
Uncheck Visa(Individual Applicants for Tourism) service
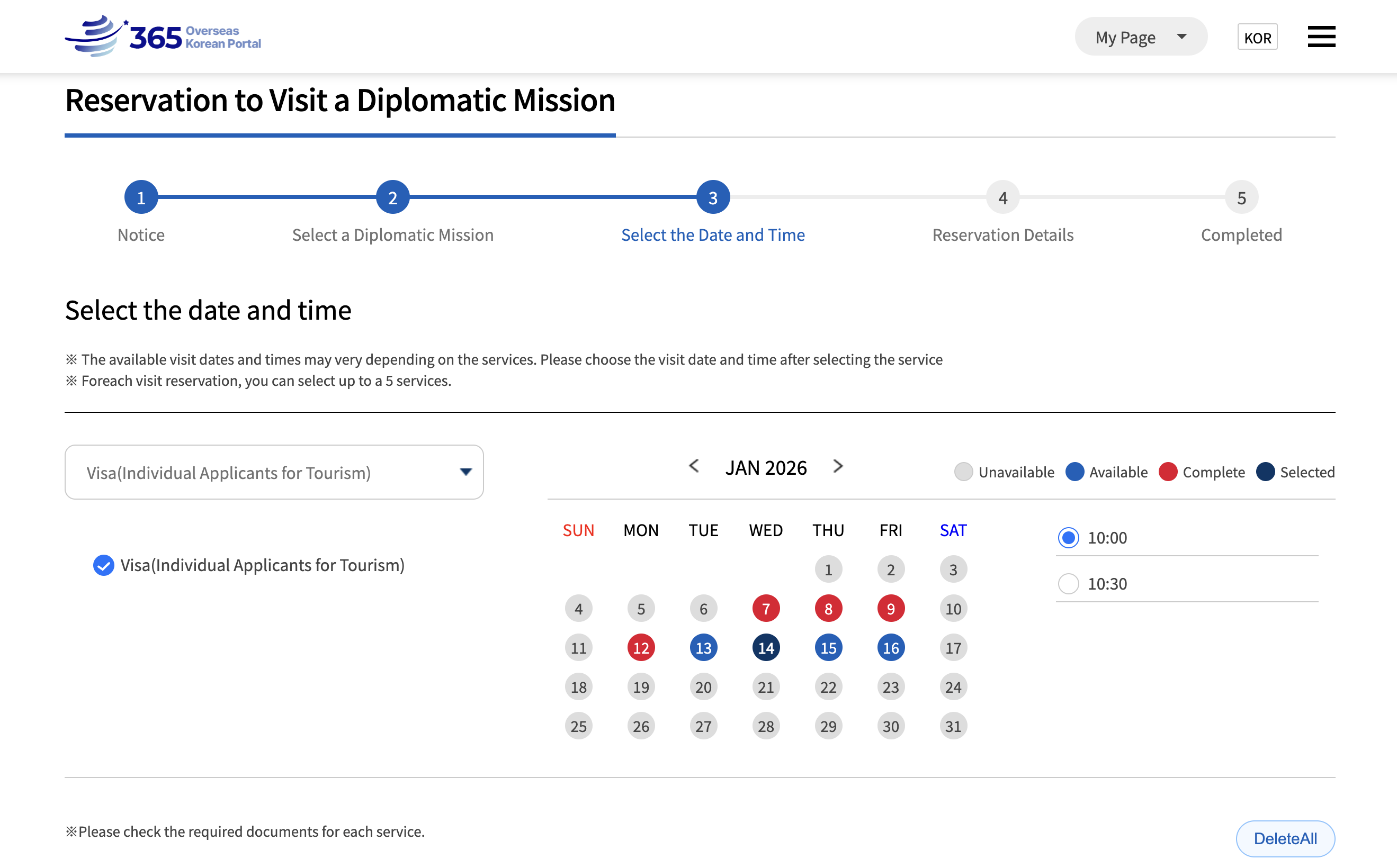tap(104, 565)
